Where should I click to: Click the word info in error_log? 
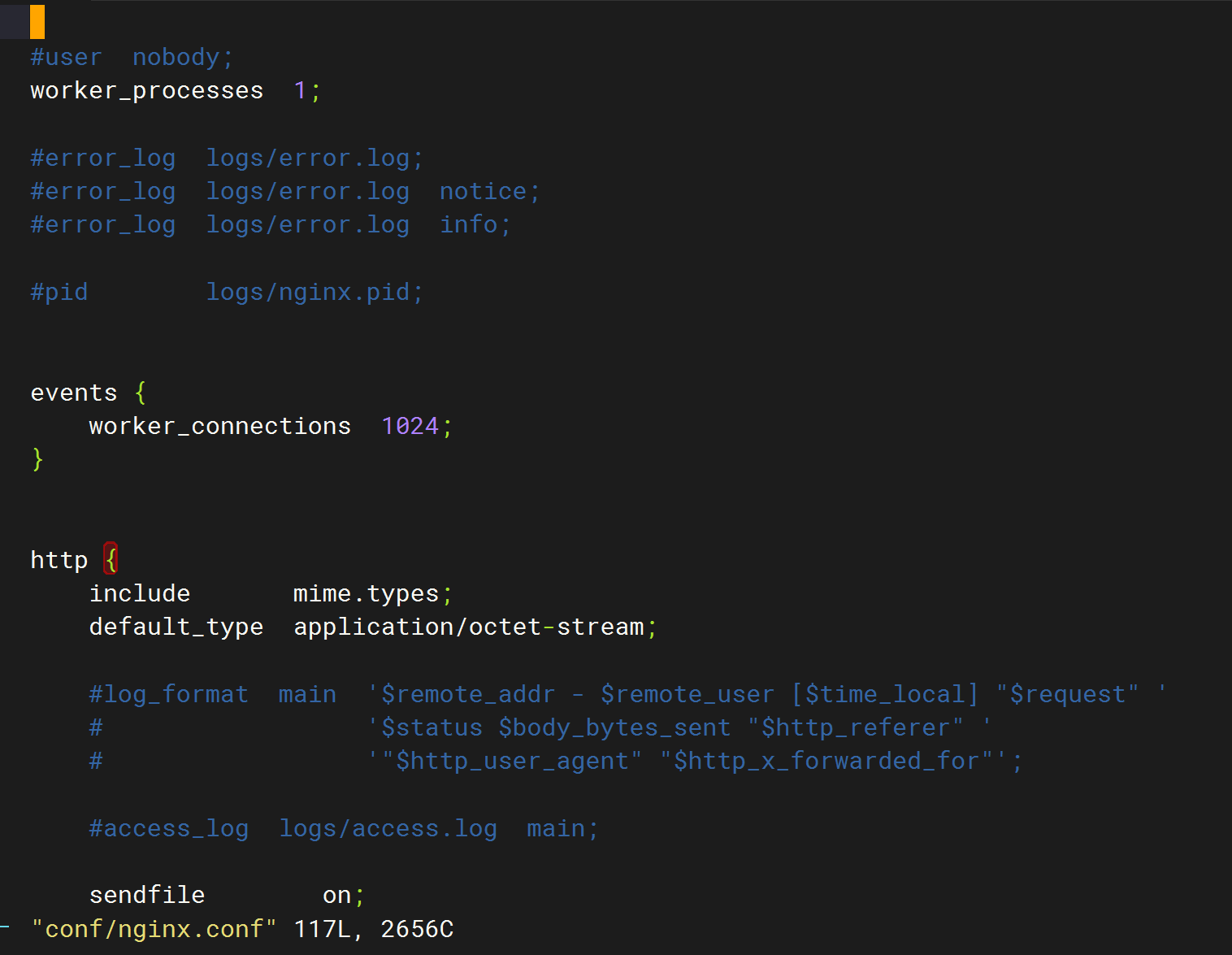click(469, 224)
